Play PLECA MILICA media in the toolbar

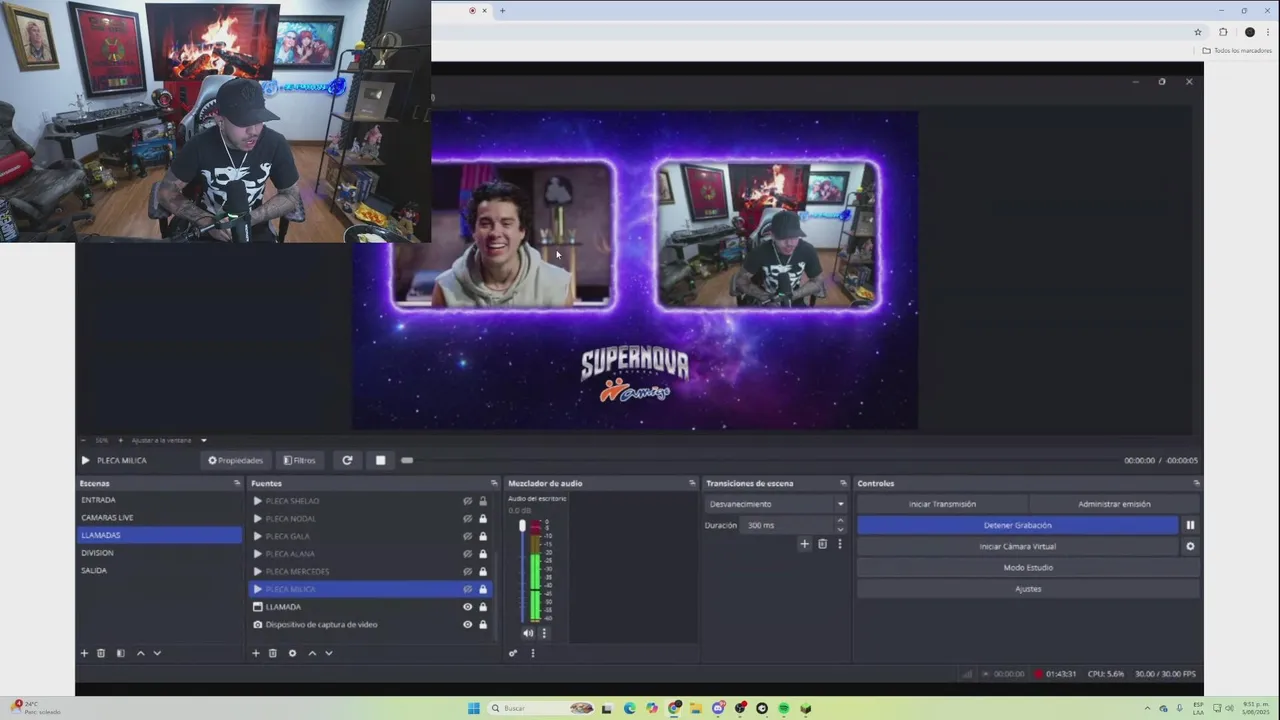[85, 460]
